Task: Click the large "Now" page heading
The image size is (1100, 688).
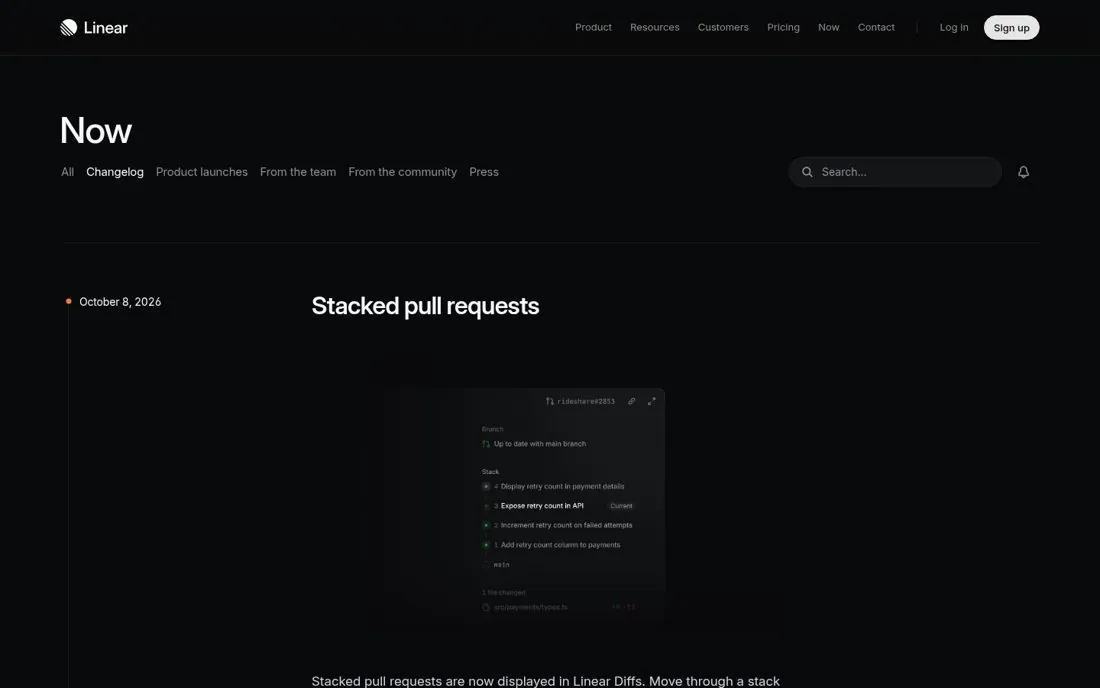Action: [x=96, y=130]
